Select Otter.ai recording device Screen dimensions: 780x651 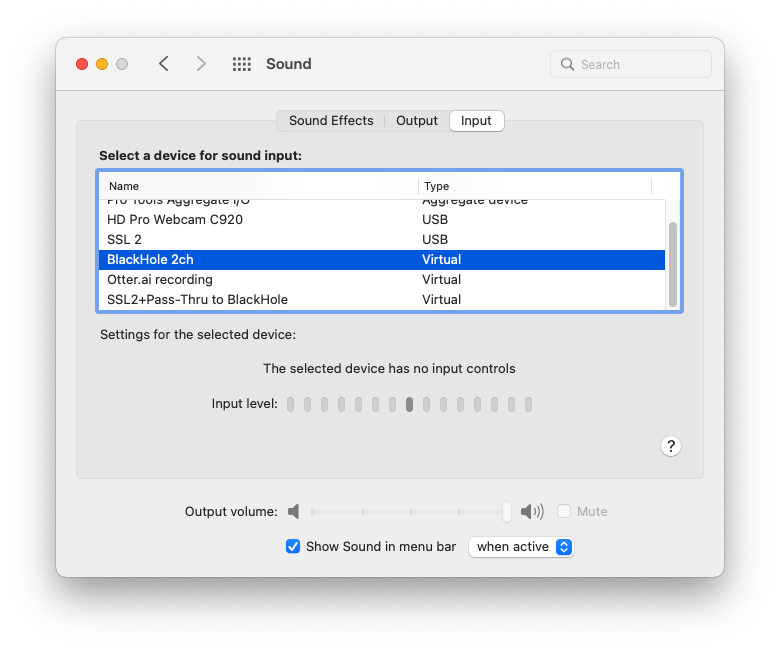[382, 279]
